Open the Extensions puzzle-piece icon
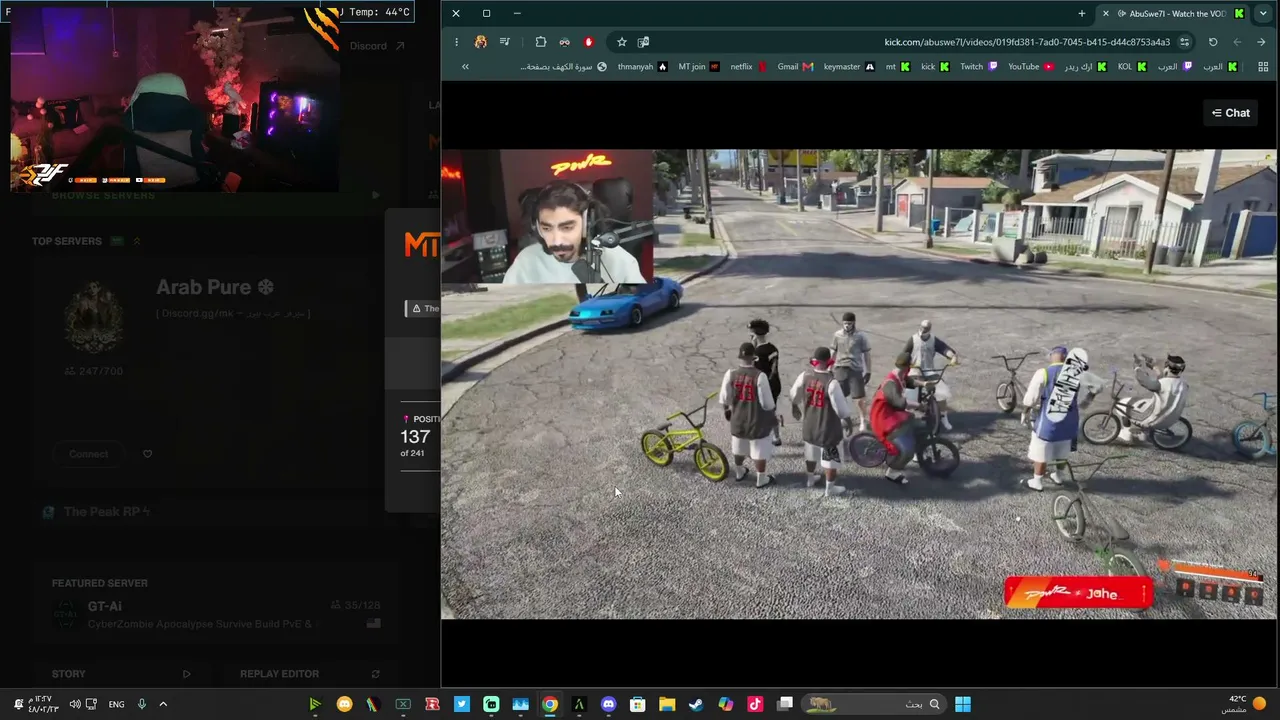 pos(541,42)
